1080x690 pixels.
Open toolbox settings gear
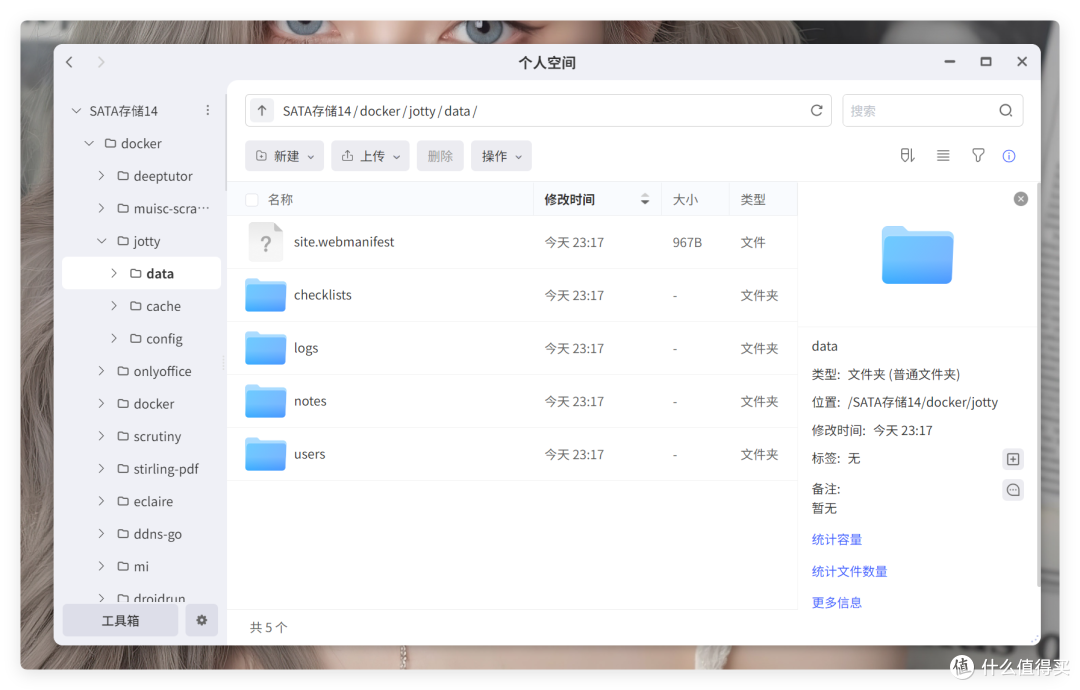[x=202, y=620]
